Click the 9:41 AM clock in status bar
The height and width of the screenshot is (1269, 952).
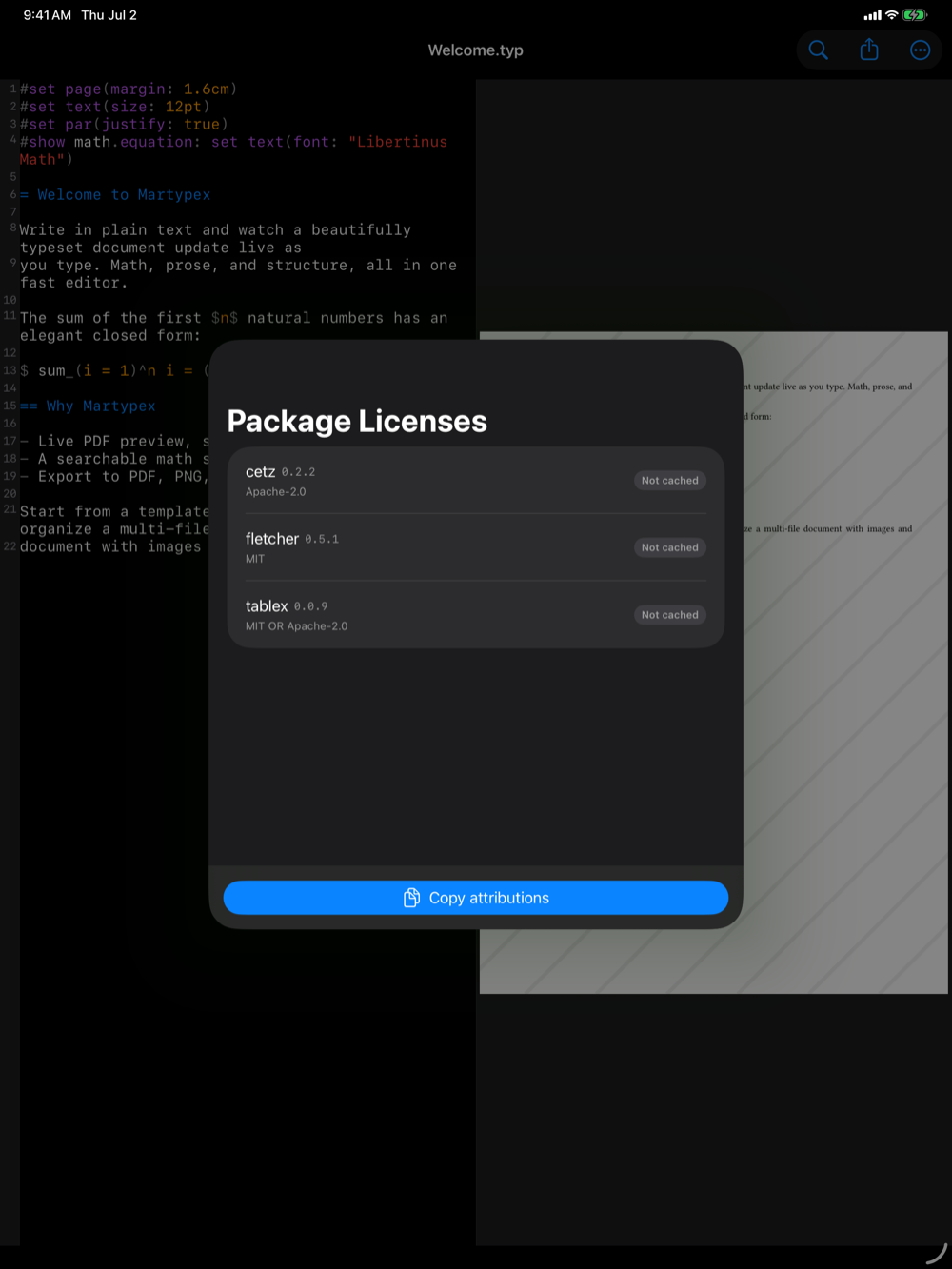48,15
